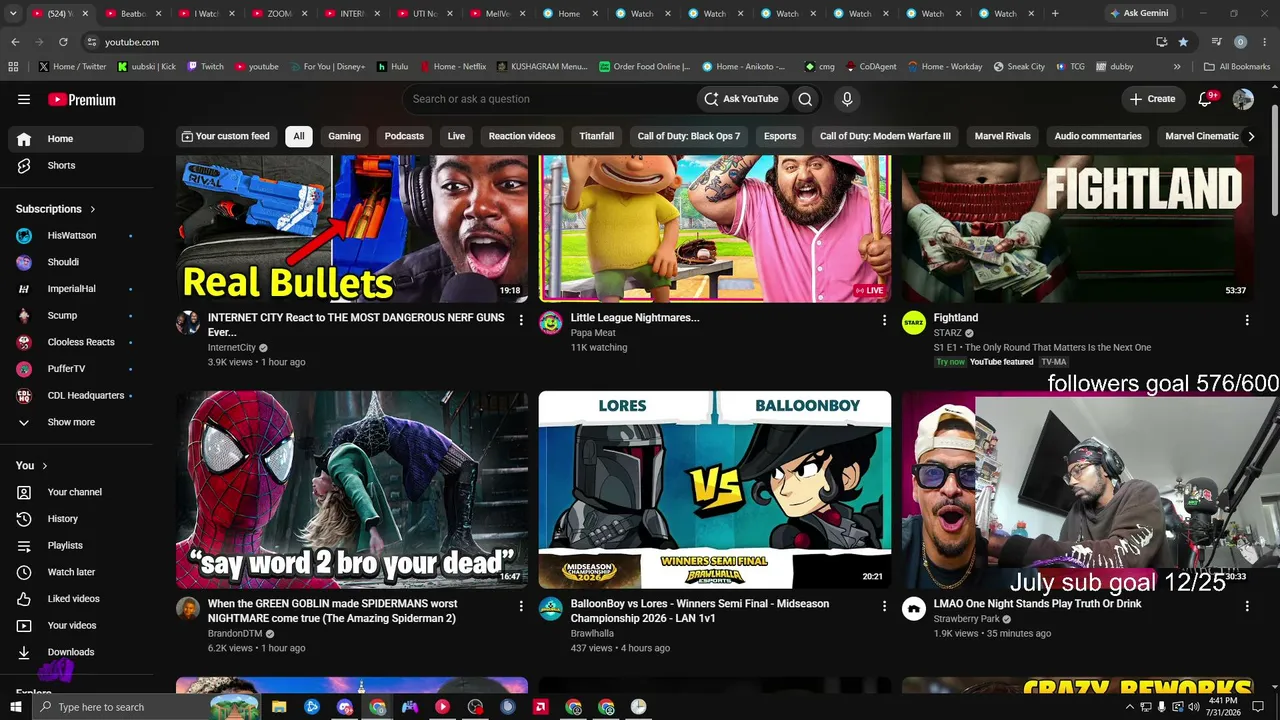Select the Podcasts filter chip
Viewport: 1280px width, 720px height.
coord(404,136)
